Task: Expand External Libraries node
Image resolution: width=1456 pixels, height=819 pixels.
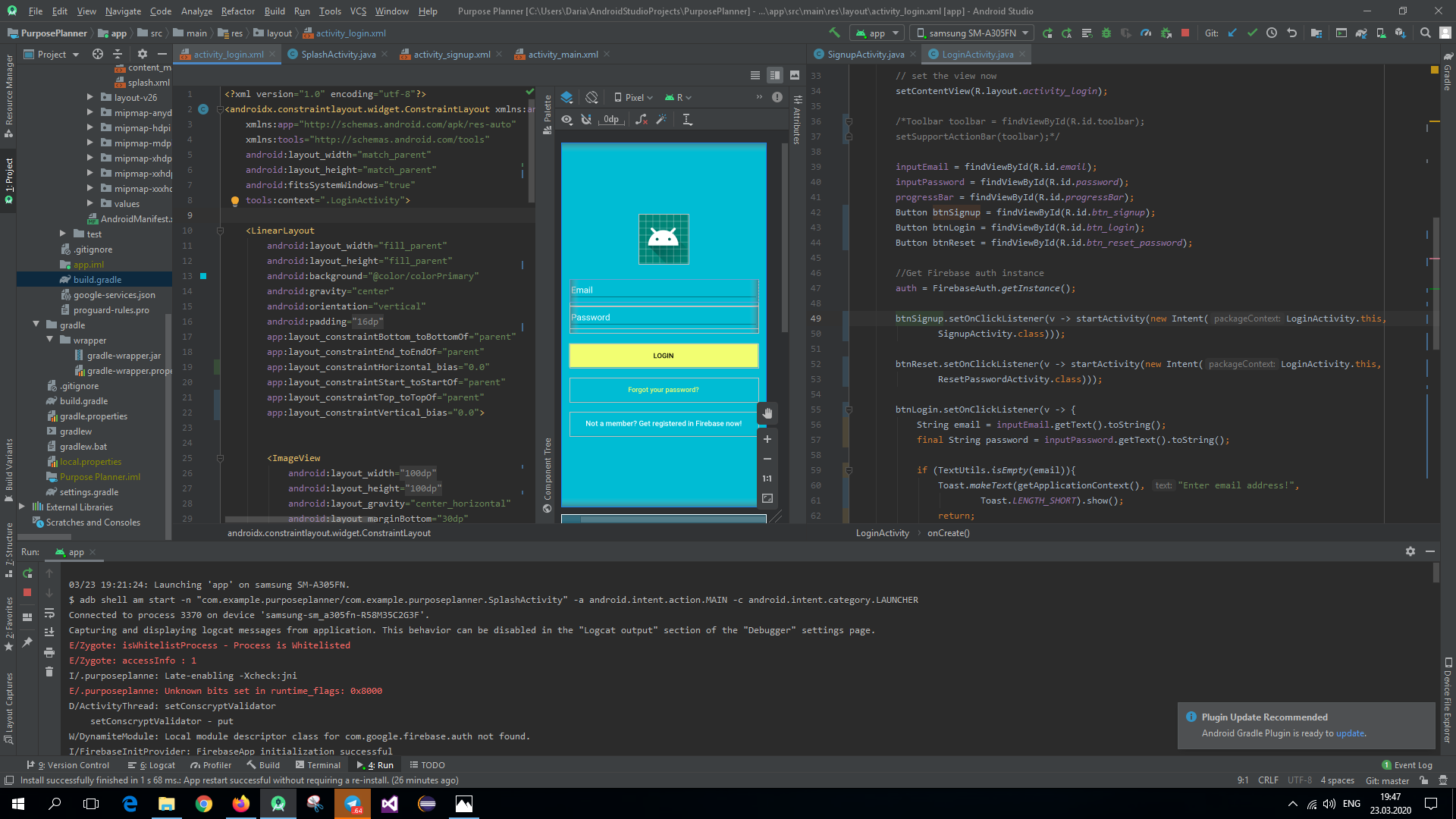Action: point(22,507)
